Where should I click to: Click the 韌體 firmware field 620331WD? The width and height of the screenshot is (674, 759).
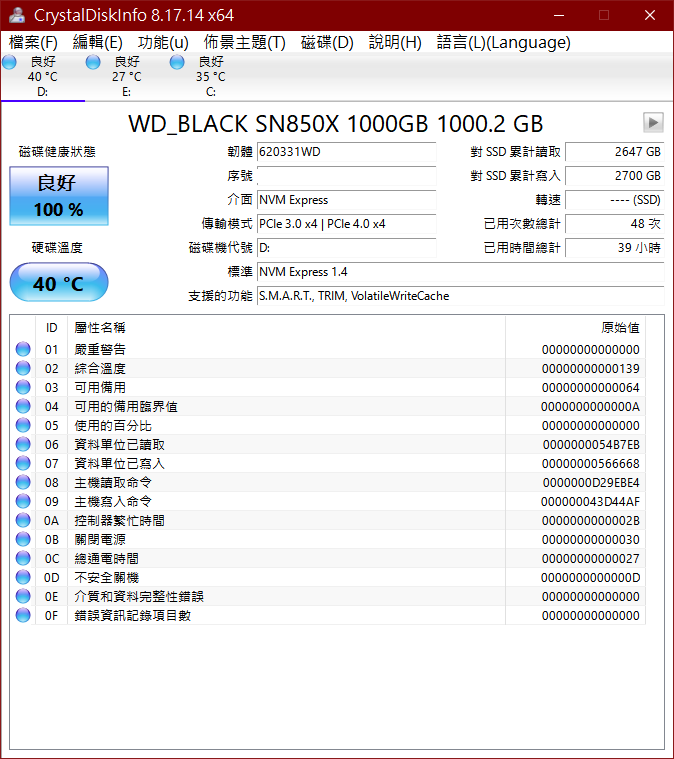[347, 152]
